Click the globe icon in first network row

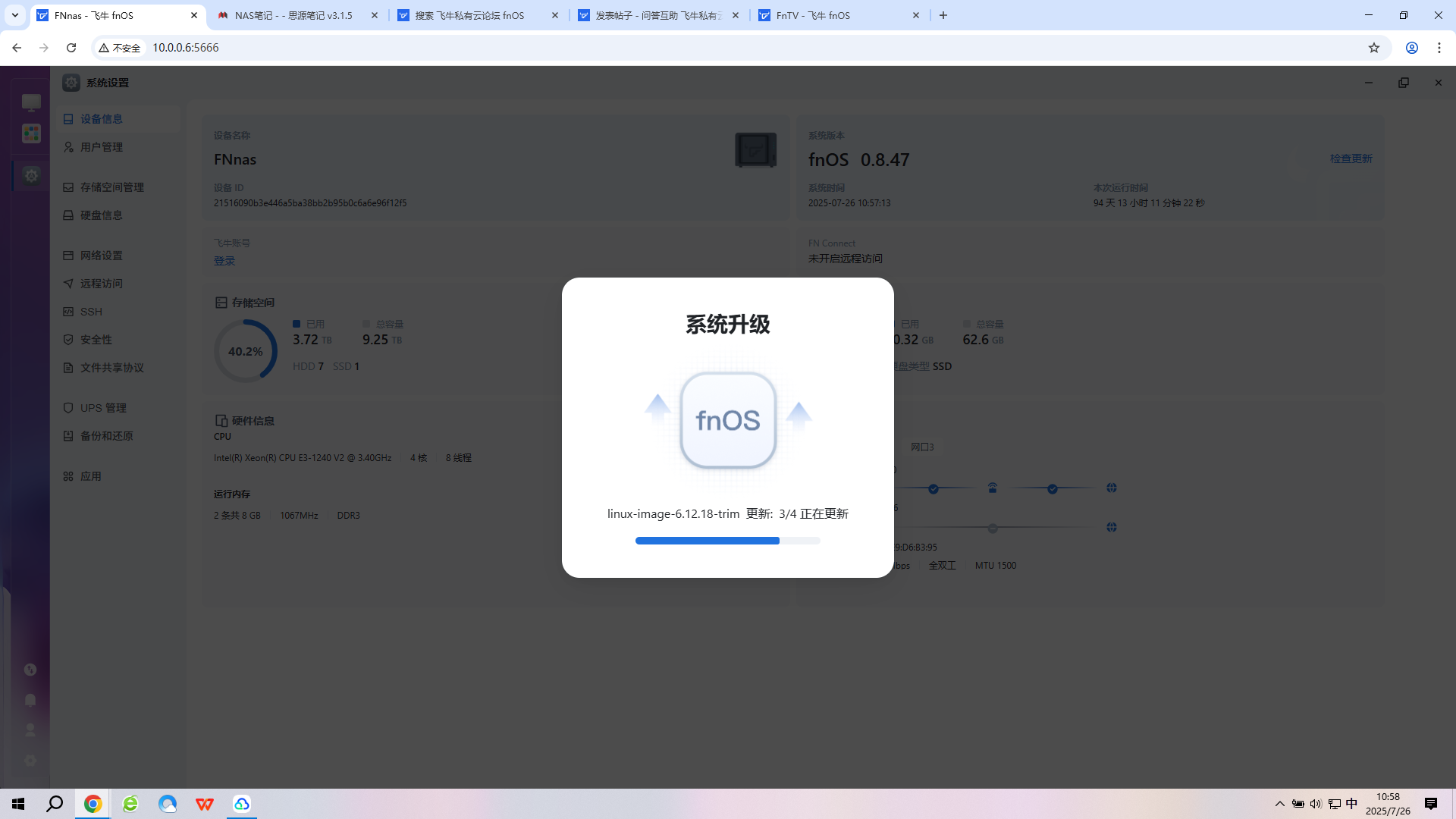[x=1112, y=488]
